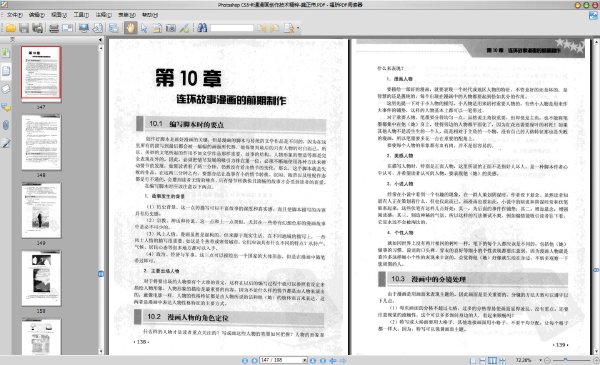
Task: Click the blue icon at top-right corner
Action: click(x=593, y=16)
